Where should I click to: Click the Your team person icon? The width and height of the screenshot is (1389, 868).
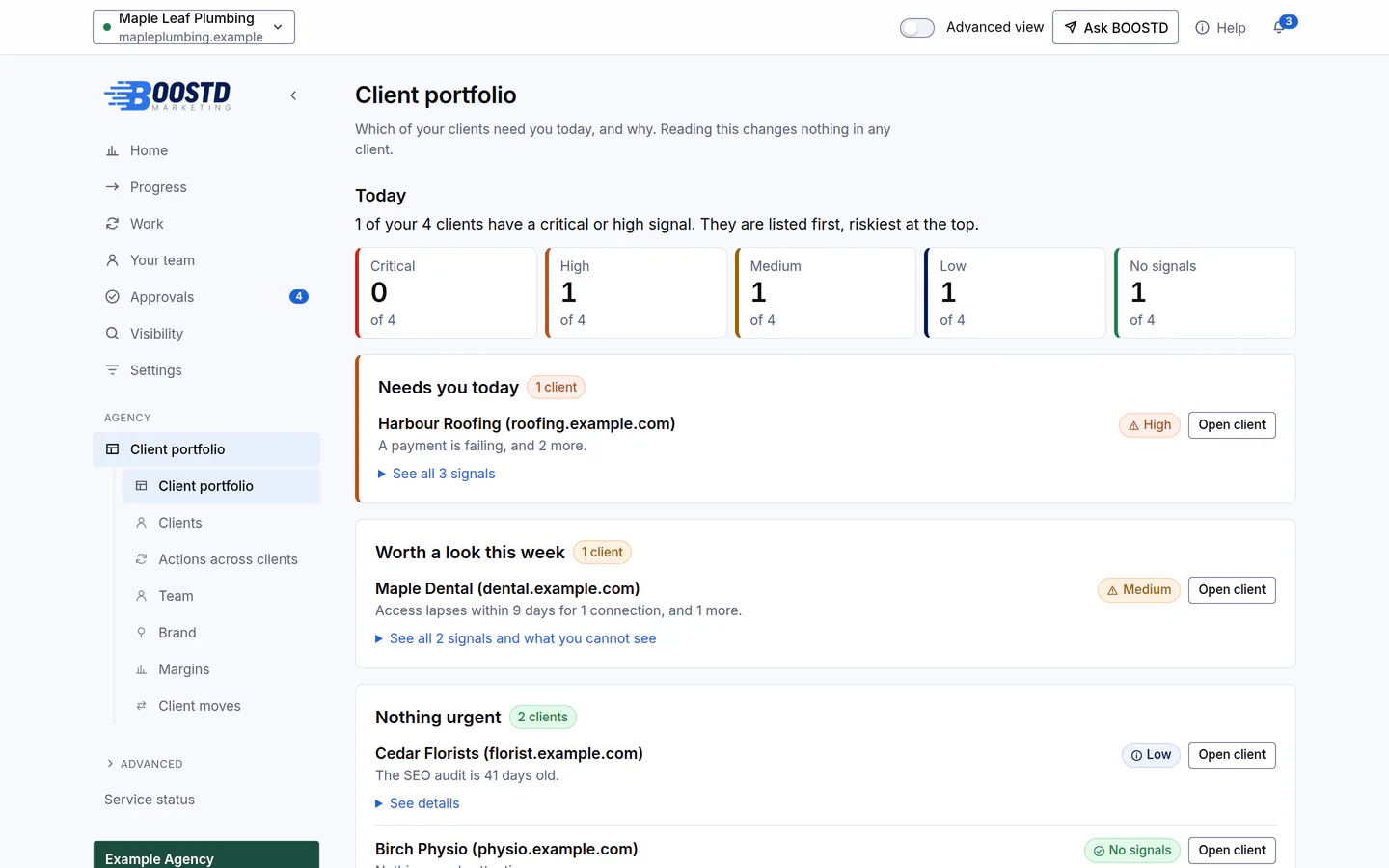112,260
